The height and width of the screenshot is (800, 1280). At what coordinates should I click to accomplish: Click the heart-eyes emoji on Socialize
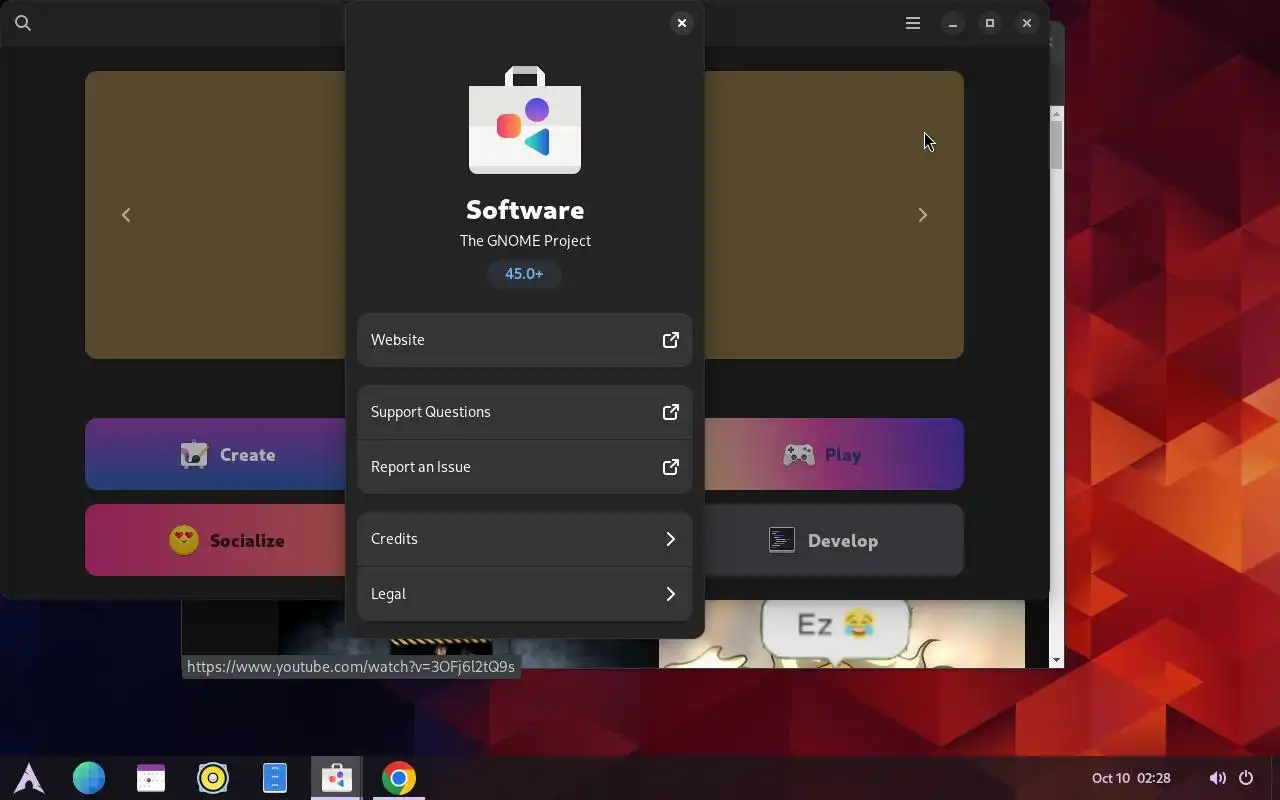tap(184, 540)
